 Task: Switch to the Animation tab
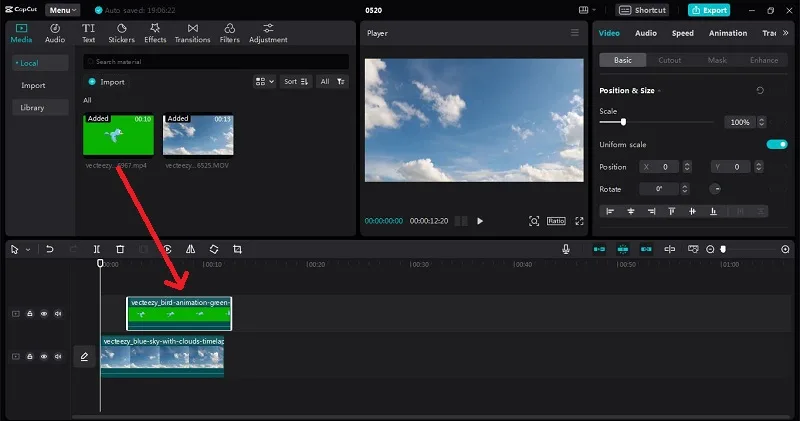(728, 33)
